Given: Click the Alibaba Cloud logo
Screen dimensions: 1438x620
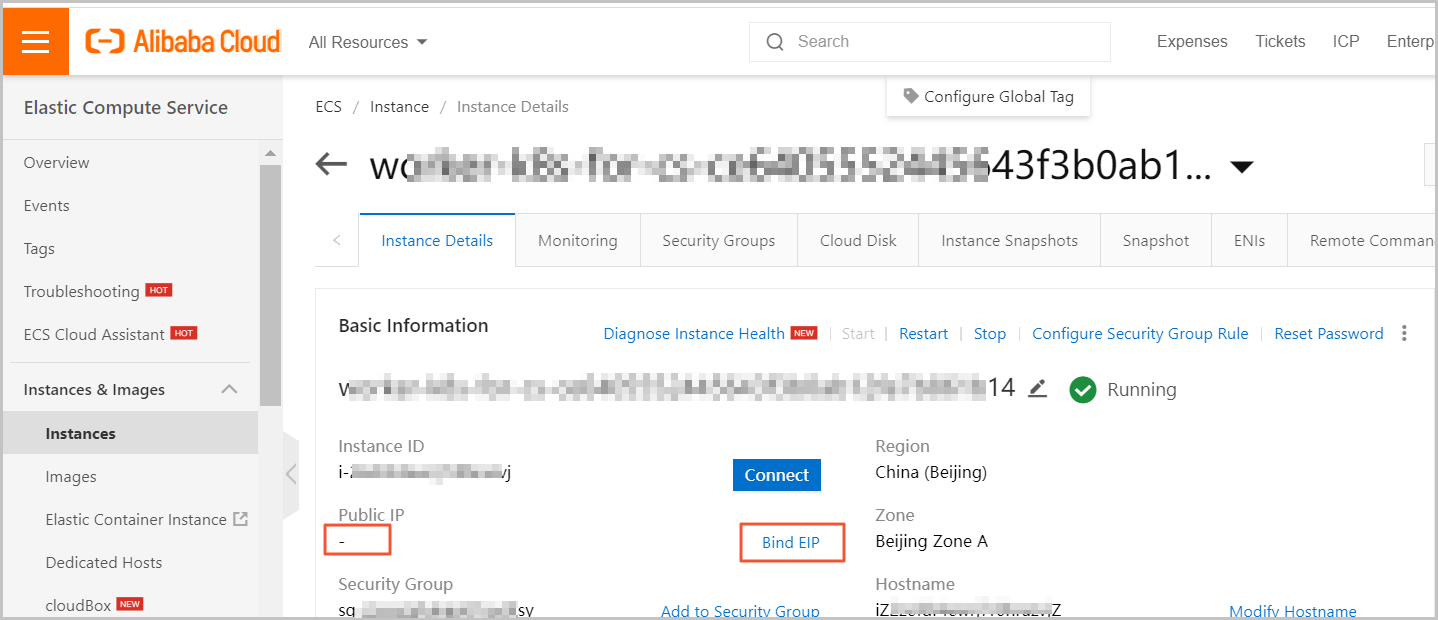Looking at the screenshot, I should [x=183, y=41].
